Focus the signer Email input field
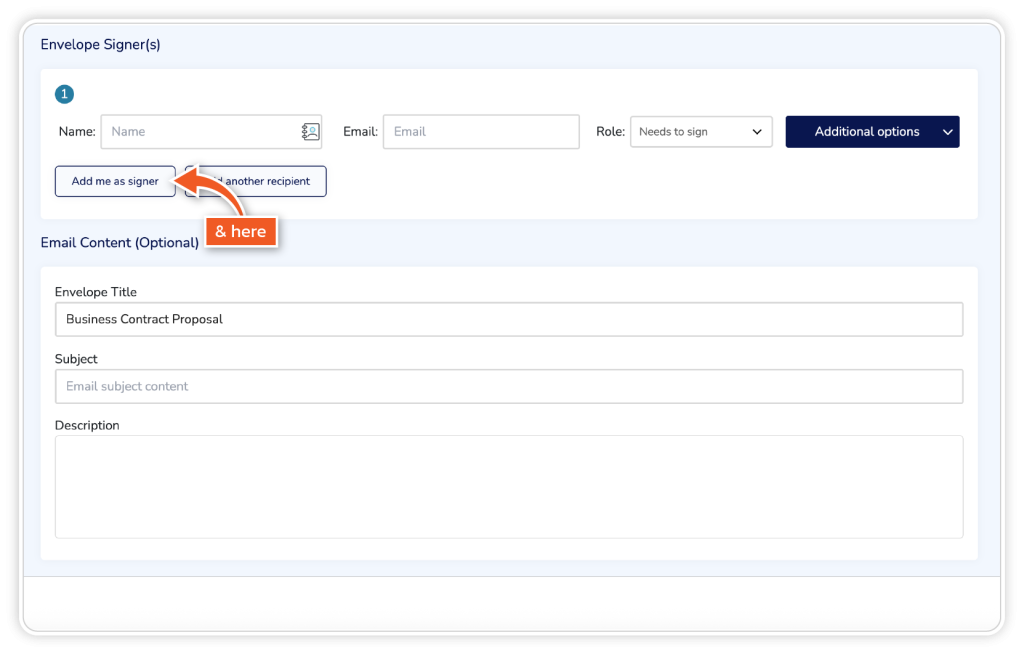1024x654 pixels. coord(480,132)
